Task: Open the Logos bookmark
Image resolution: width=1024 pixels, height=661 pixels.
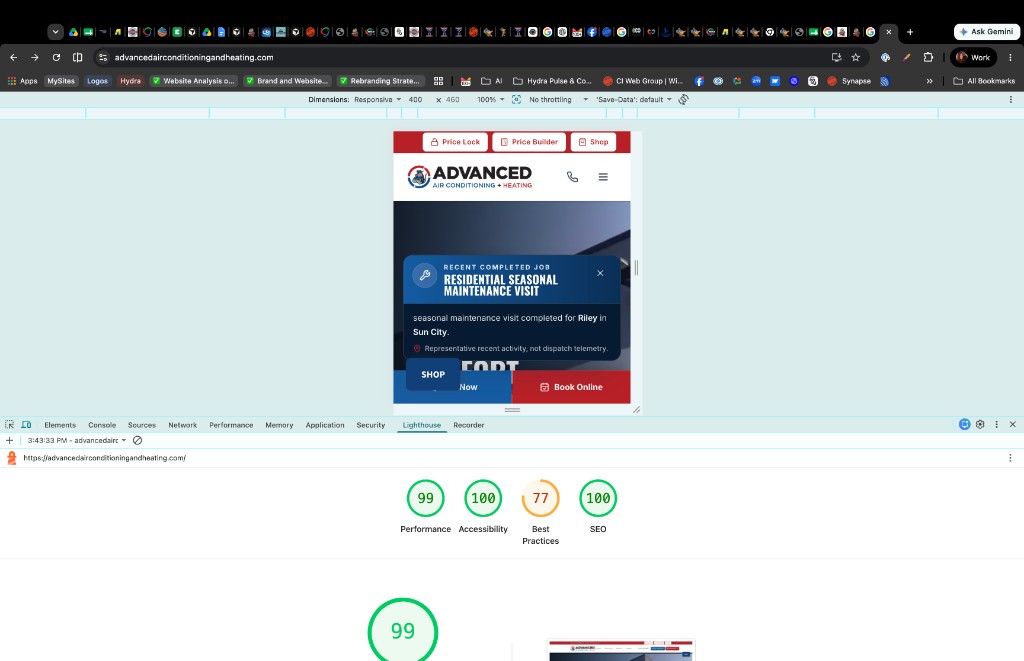Action: tap(97, 81)
